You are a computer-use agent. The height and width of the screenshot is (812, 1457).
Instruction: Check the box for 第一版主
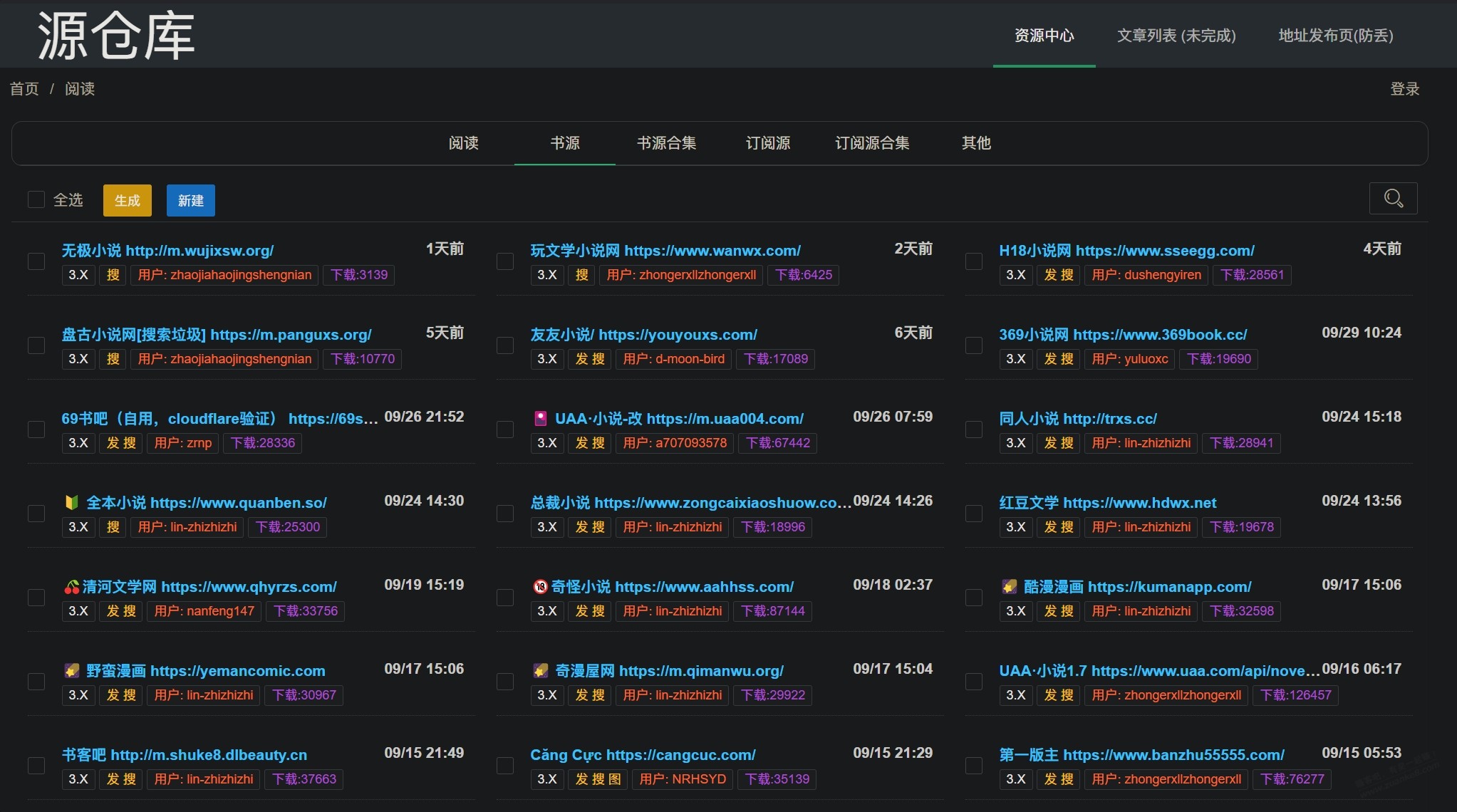click(x=974, y=766)
